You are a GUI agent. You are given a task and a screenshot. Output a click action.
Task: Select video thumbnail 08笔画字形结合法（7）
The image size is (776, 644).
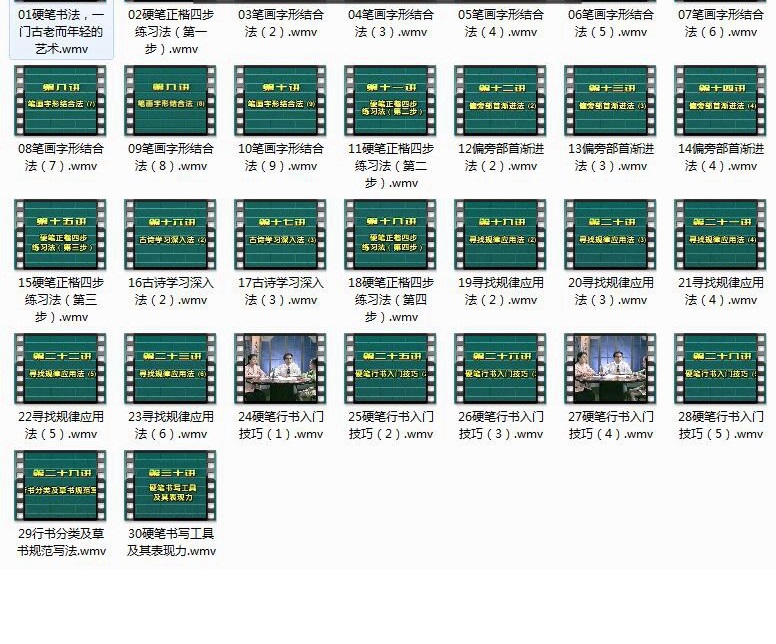60,101
